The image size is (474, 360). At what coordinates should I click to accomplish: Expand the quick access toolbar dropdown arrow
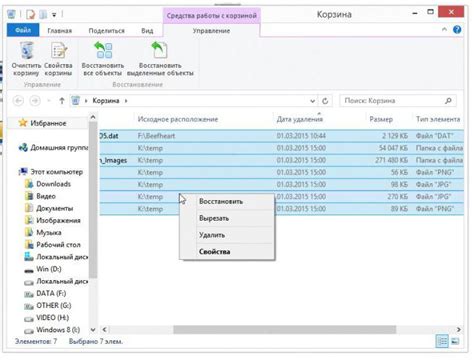[x=54, y=15]
